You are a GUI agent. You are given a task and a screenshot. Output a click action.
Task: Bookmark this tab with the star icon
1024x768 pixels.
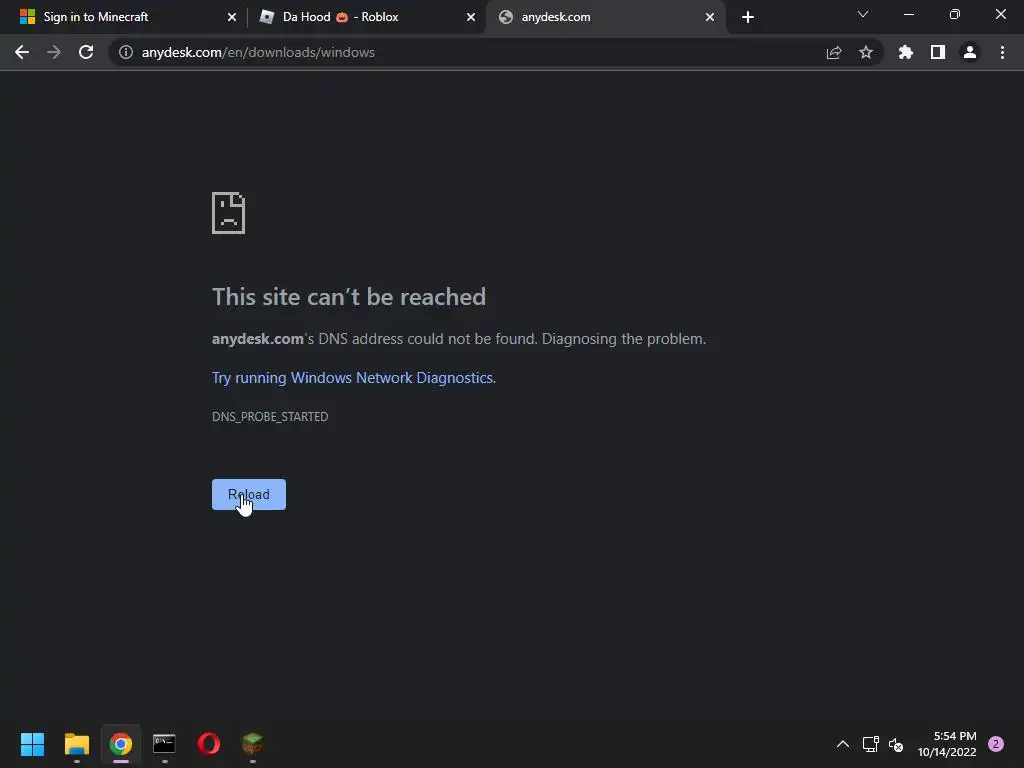pos(866,52)
